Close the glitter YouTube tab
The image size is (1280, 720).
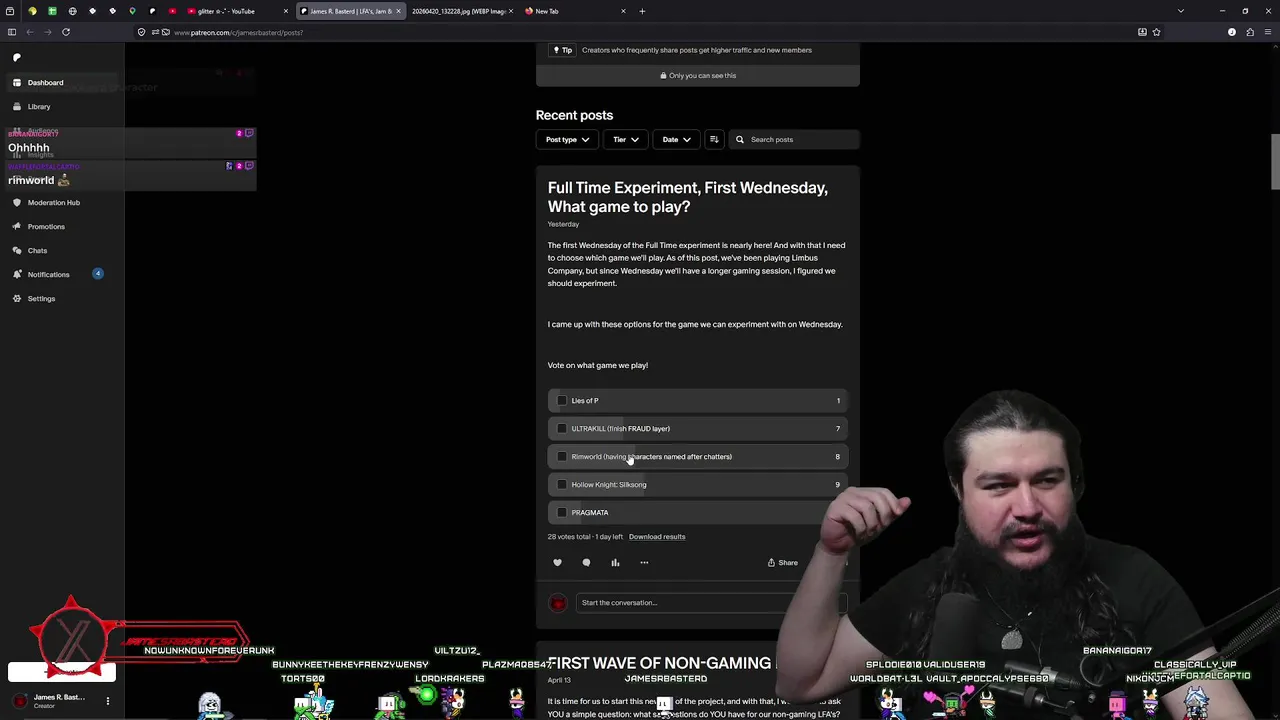click(285, 11)
